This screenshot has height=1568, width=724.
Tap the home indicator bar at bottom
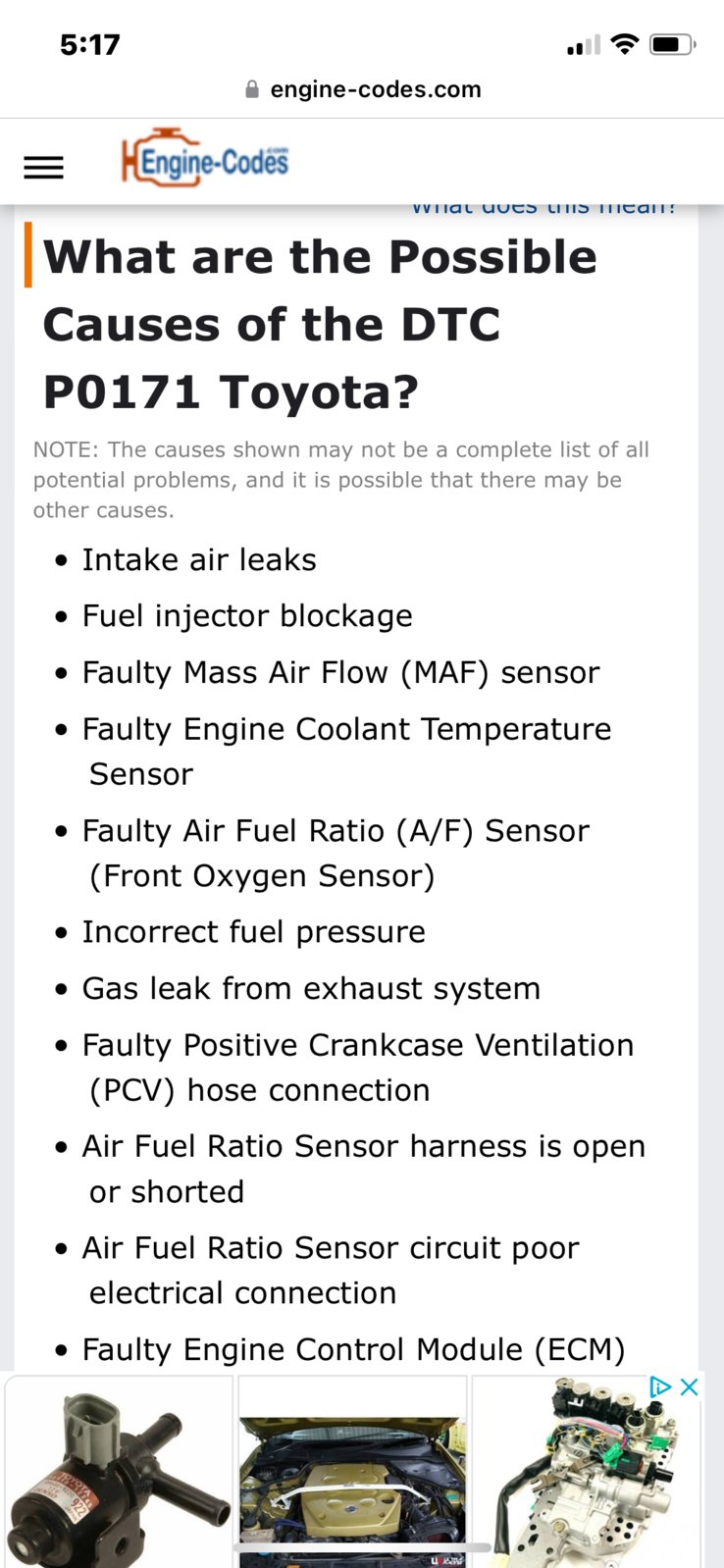tap(362, 1547)
